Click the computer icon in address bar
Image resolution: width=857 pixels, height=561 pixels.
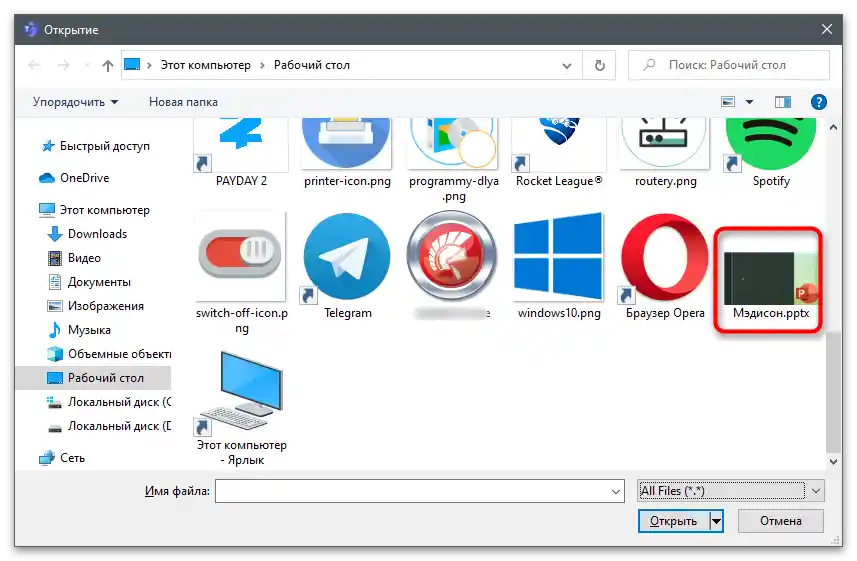click(x=132, y=65)
